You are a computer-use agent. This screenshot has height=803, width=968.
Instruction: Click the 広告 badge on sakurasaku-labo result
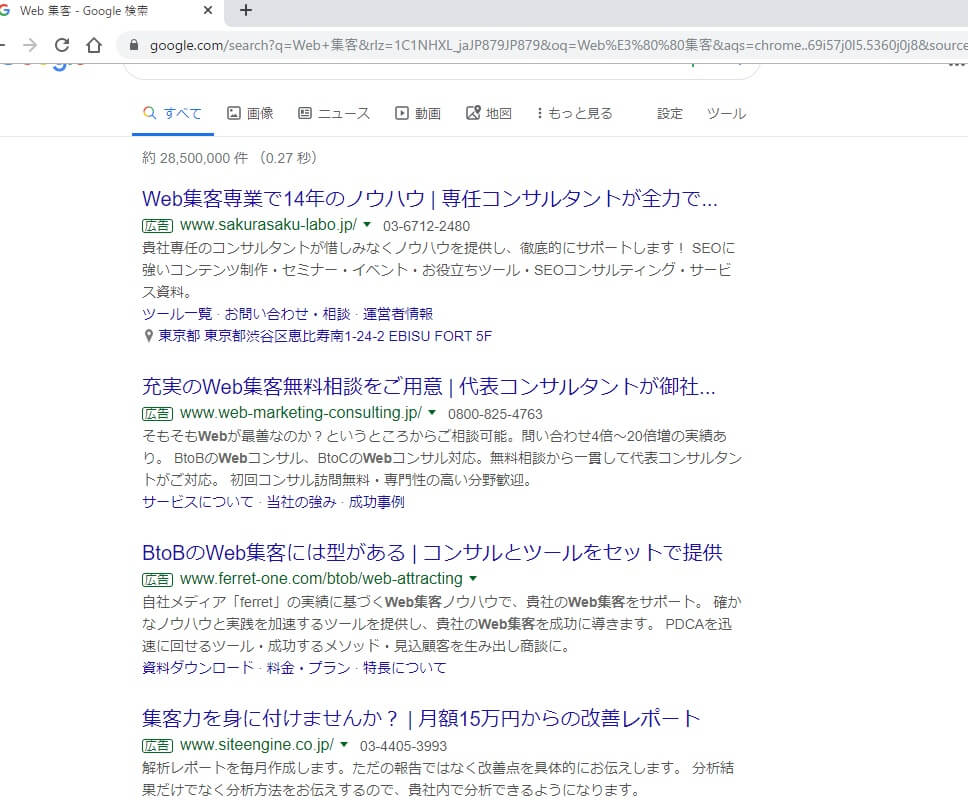click(x=157, y=226)
